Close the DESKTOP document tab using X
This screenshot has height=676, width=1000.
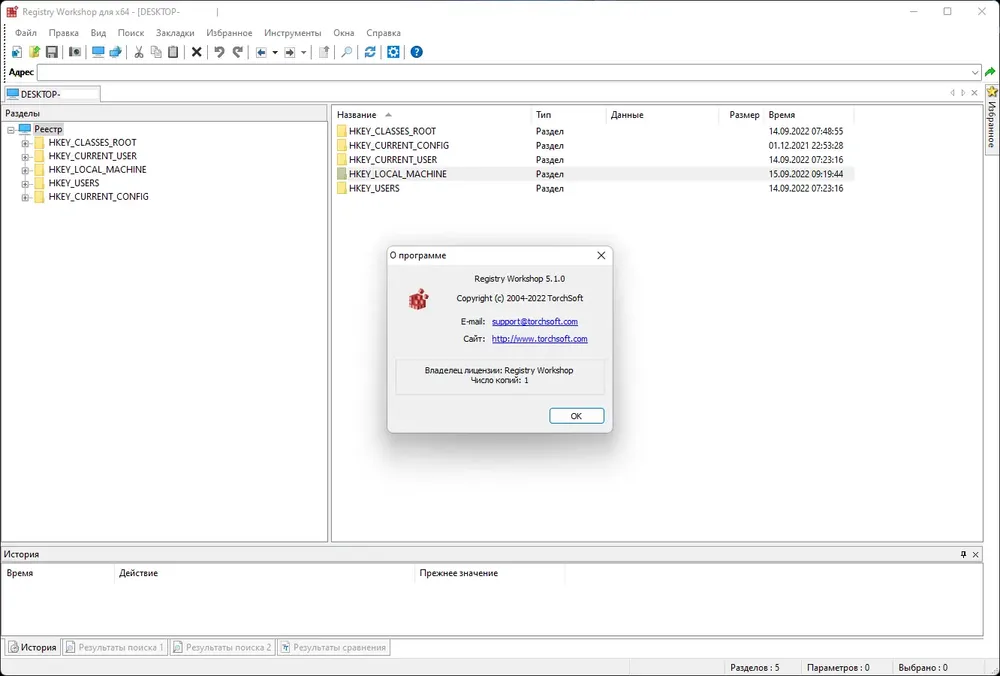point(974,93)
